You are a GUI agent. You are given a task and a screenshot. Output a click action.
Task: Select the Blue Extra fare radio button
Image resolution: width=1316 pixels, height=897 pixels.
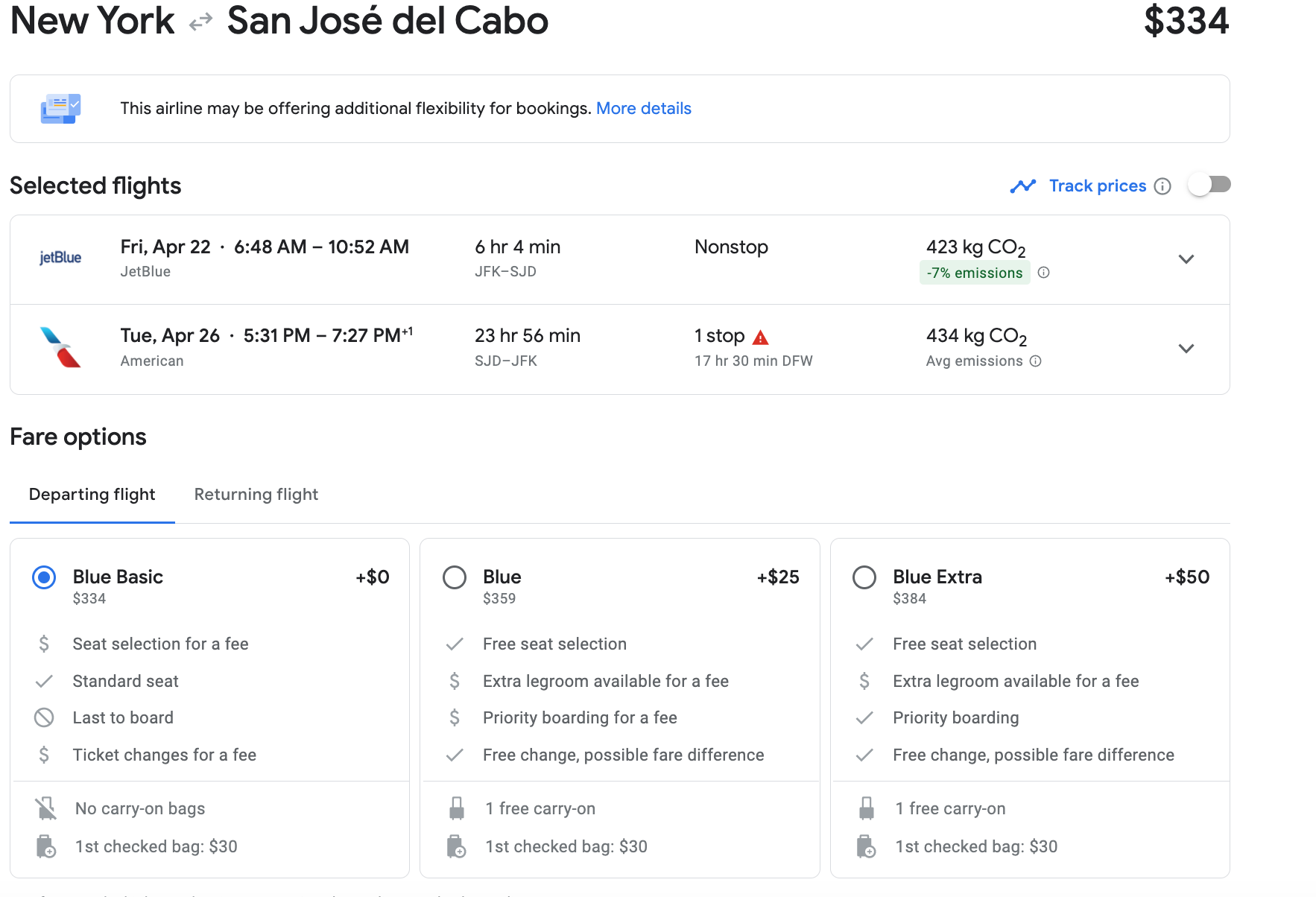864,577
